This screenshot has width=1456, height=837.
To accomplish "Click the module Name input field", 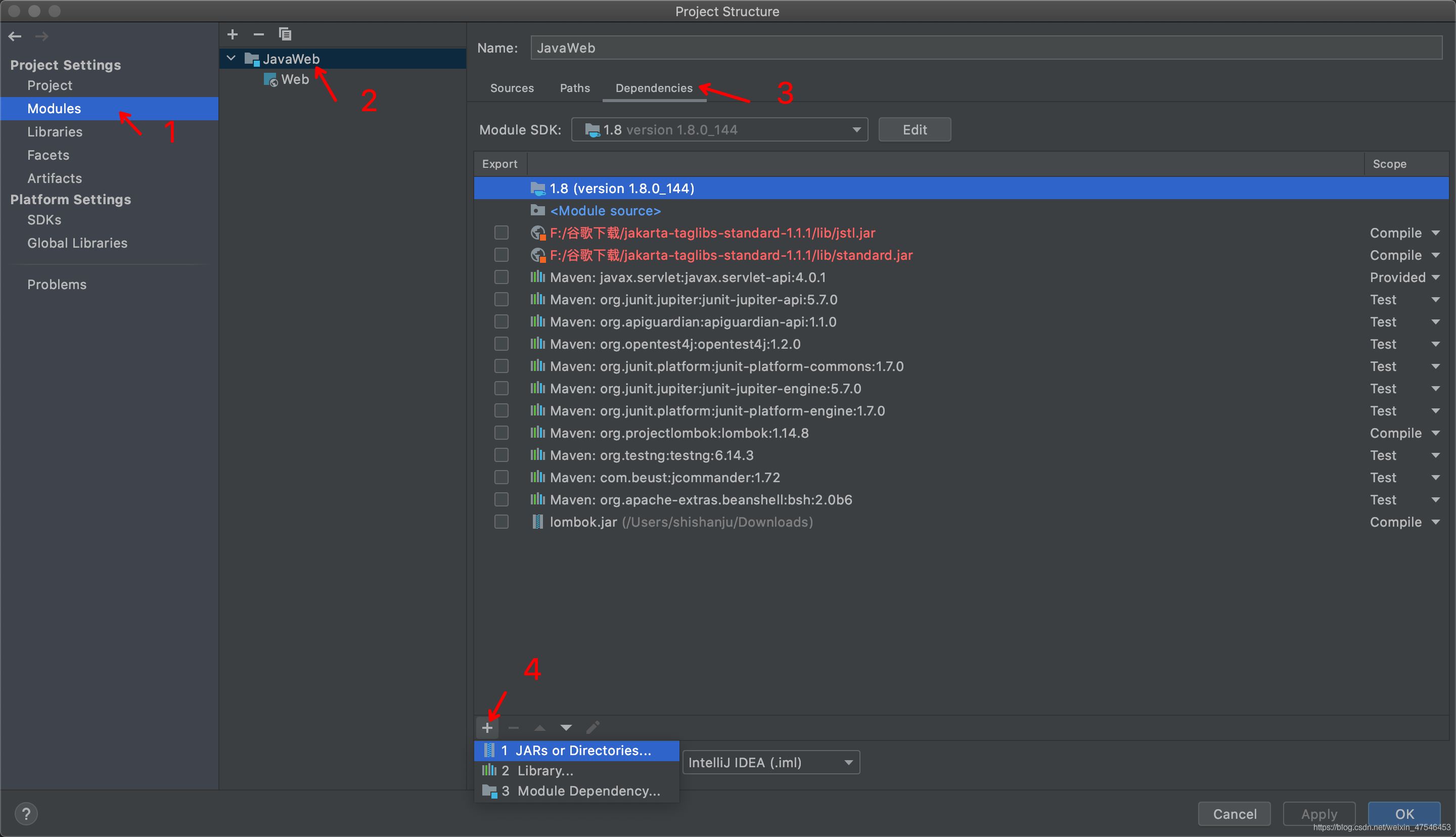I will 862,47.
